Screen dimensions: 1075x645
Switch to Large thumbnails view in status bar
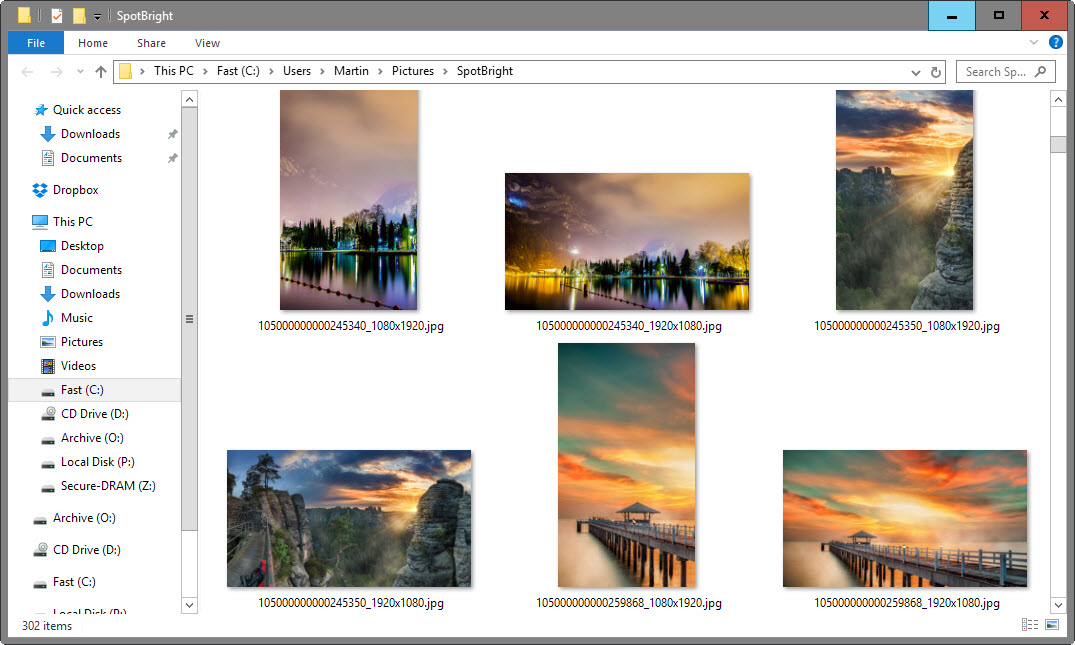pyautogui.click(x=1052, y=624)
